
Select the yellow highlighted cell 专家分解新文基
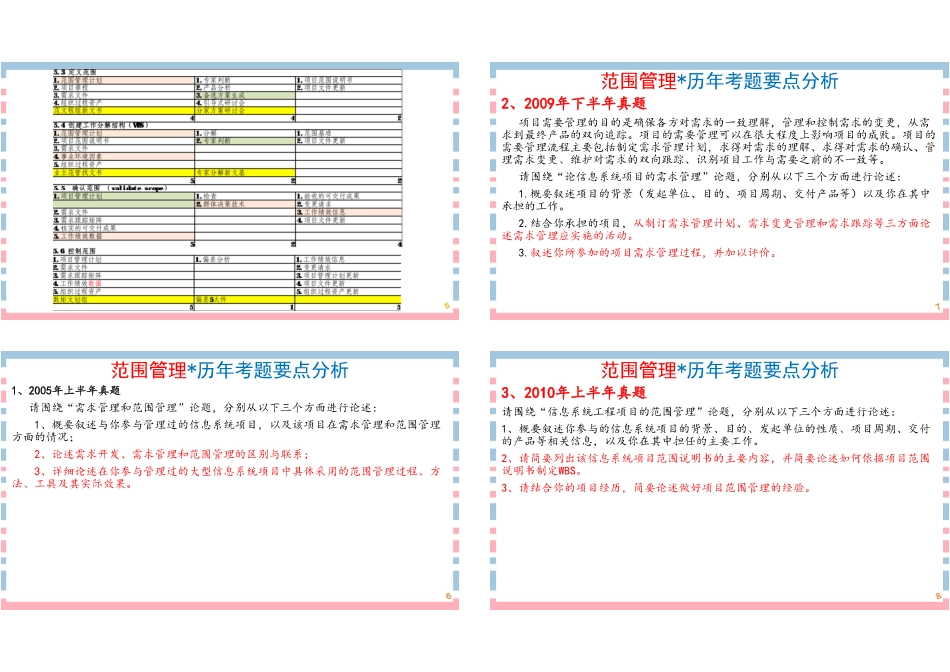tap(222, 170)
